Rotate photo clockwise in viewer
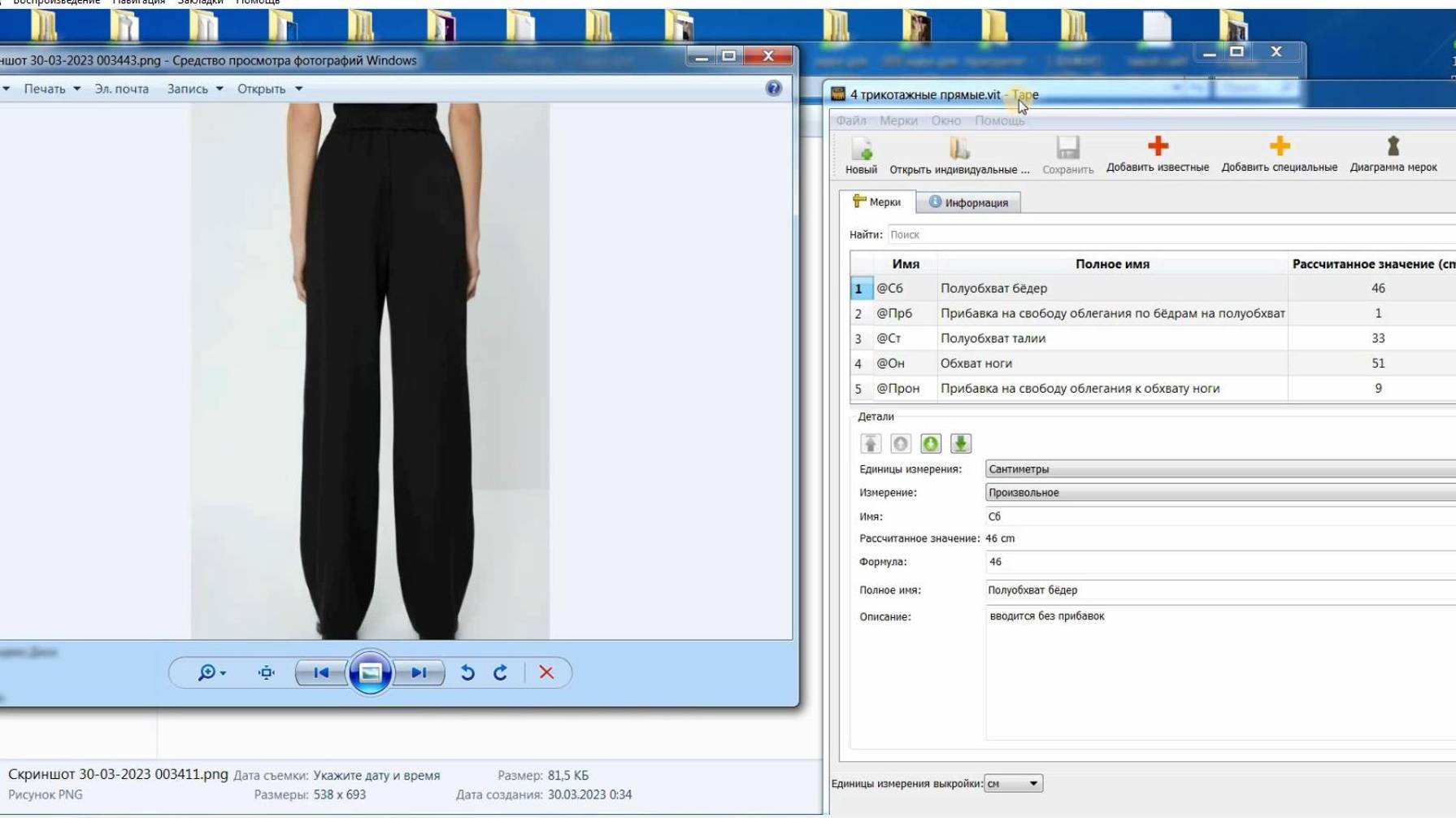This screenshot has width=1456, height=818. click(x=501, y=672)
